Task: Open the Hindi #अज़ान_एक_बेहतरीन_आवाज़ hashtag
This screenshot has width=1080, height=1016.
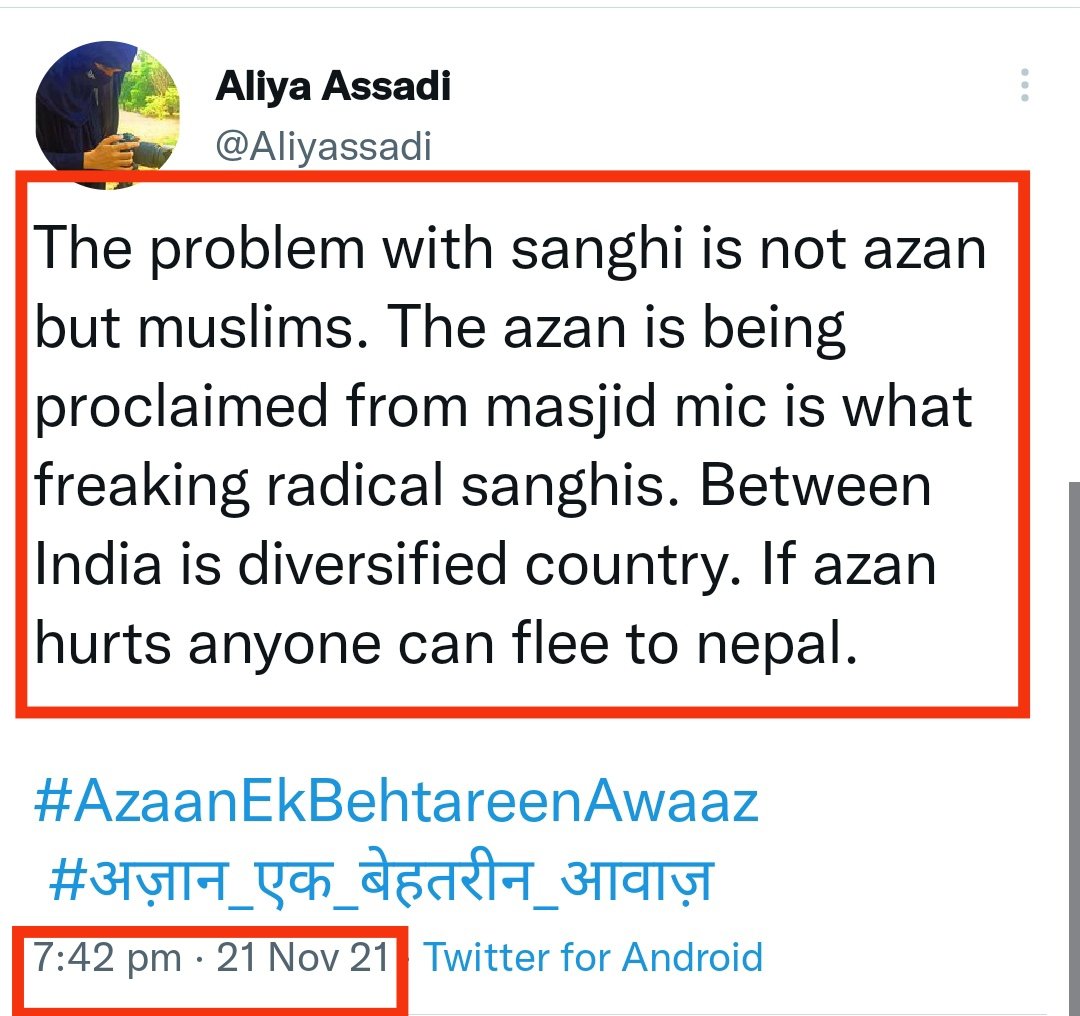Action: click(x=381, y=880)
